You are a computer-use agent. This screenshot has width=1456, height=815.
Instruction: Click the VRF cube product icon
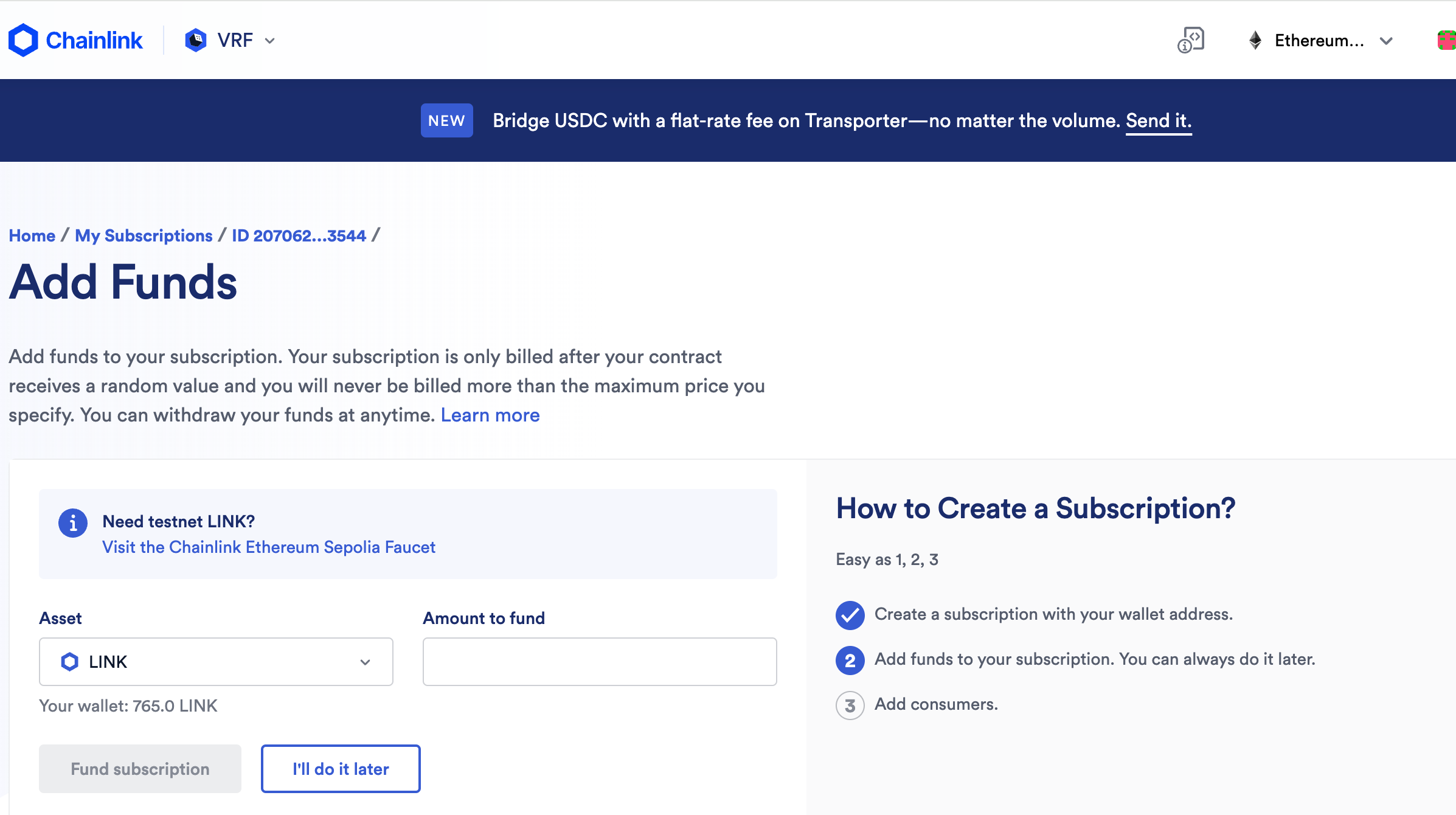(x=196, y=40)
